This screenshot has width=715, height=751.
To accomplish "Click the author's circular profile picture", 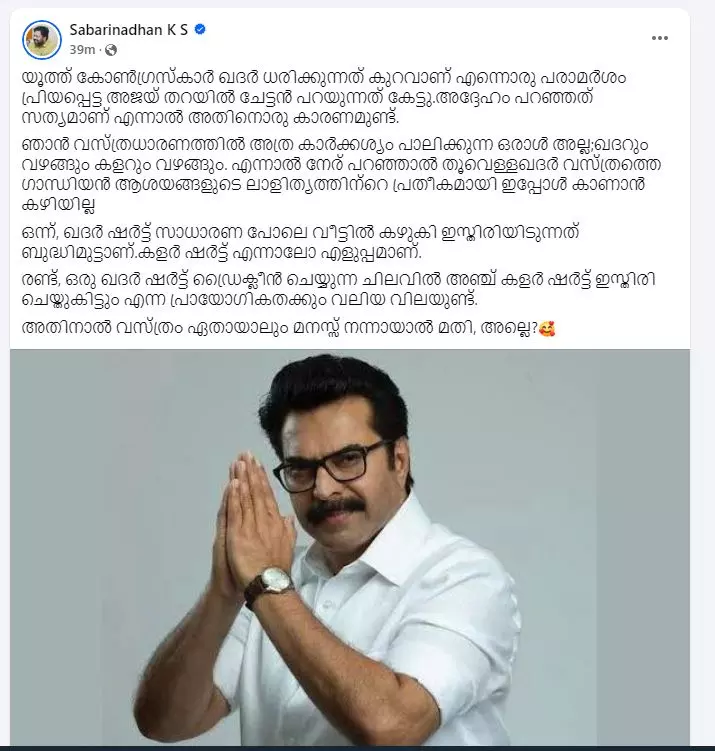I will coord(42,40).
